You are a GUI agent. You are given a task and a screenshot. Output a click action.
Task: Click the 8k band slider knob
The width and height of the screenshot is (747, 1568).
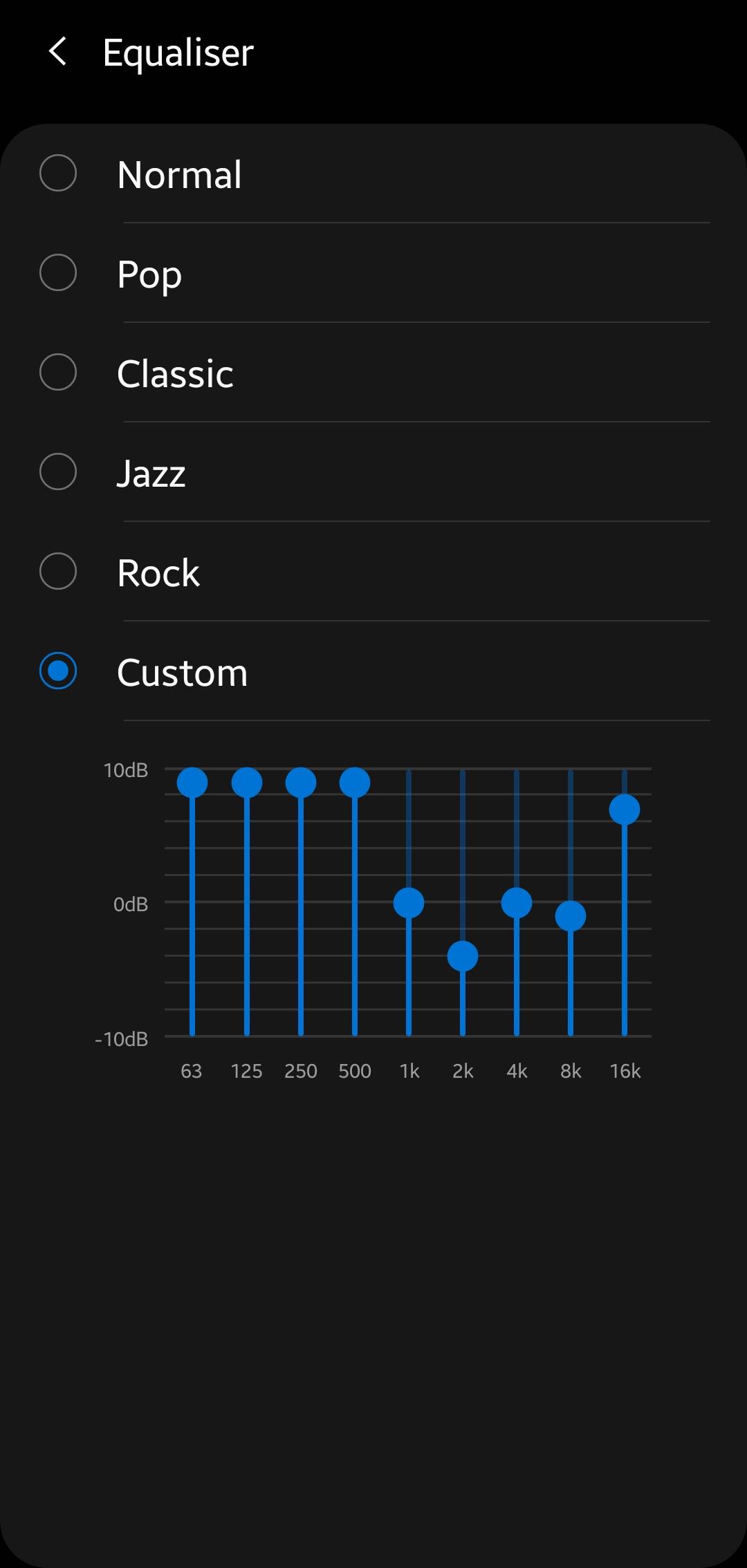(x=571, y=917)
